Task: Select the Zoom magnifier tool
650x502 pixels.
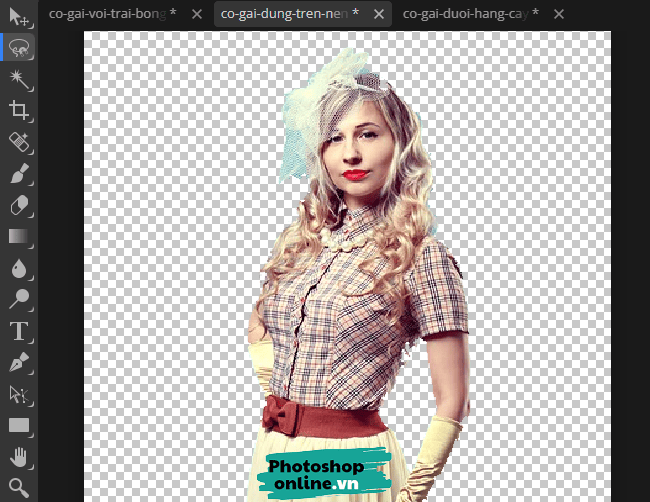Action: pos(19,487)
